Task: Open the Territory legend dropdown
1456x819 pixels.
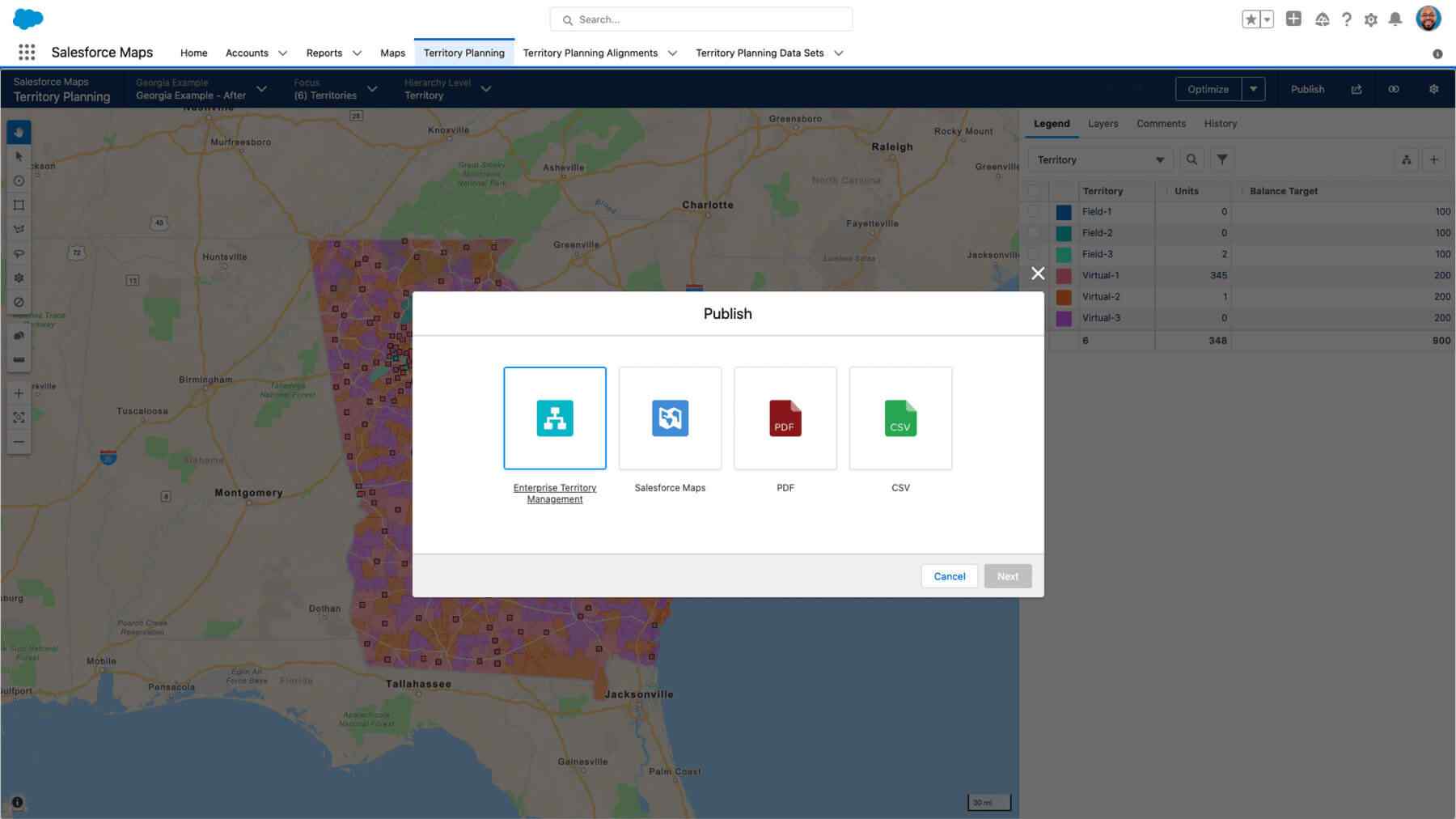Action: (x=1101, y=159)
